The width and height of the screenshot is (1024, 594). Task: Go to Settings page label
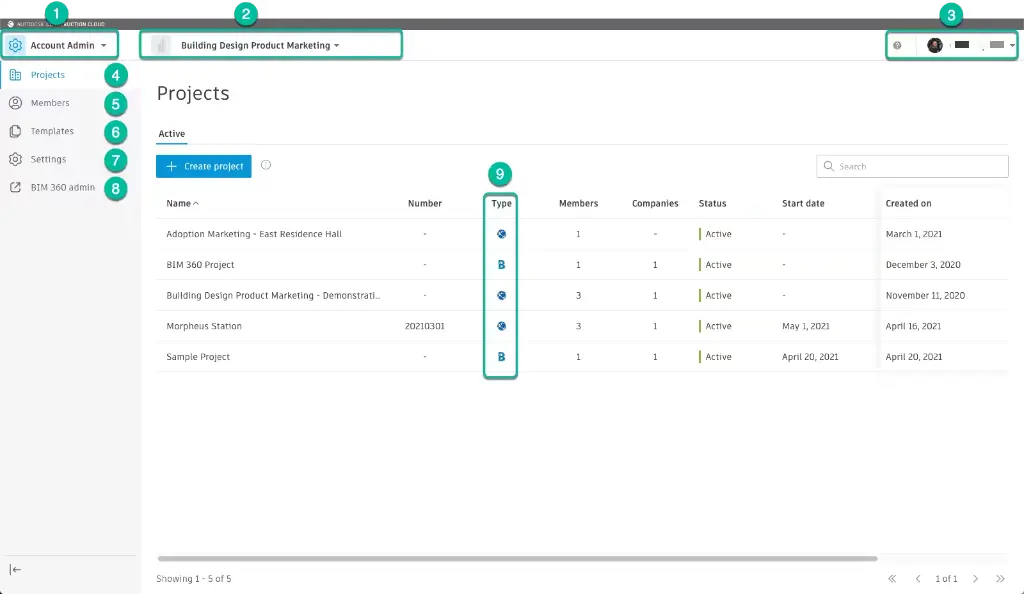click(x=48, y=159)
